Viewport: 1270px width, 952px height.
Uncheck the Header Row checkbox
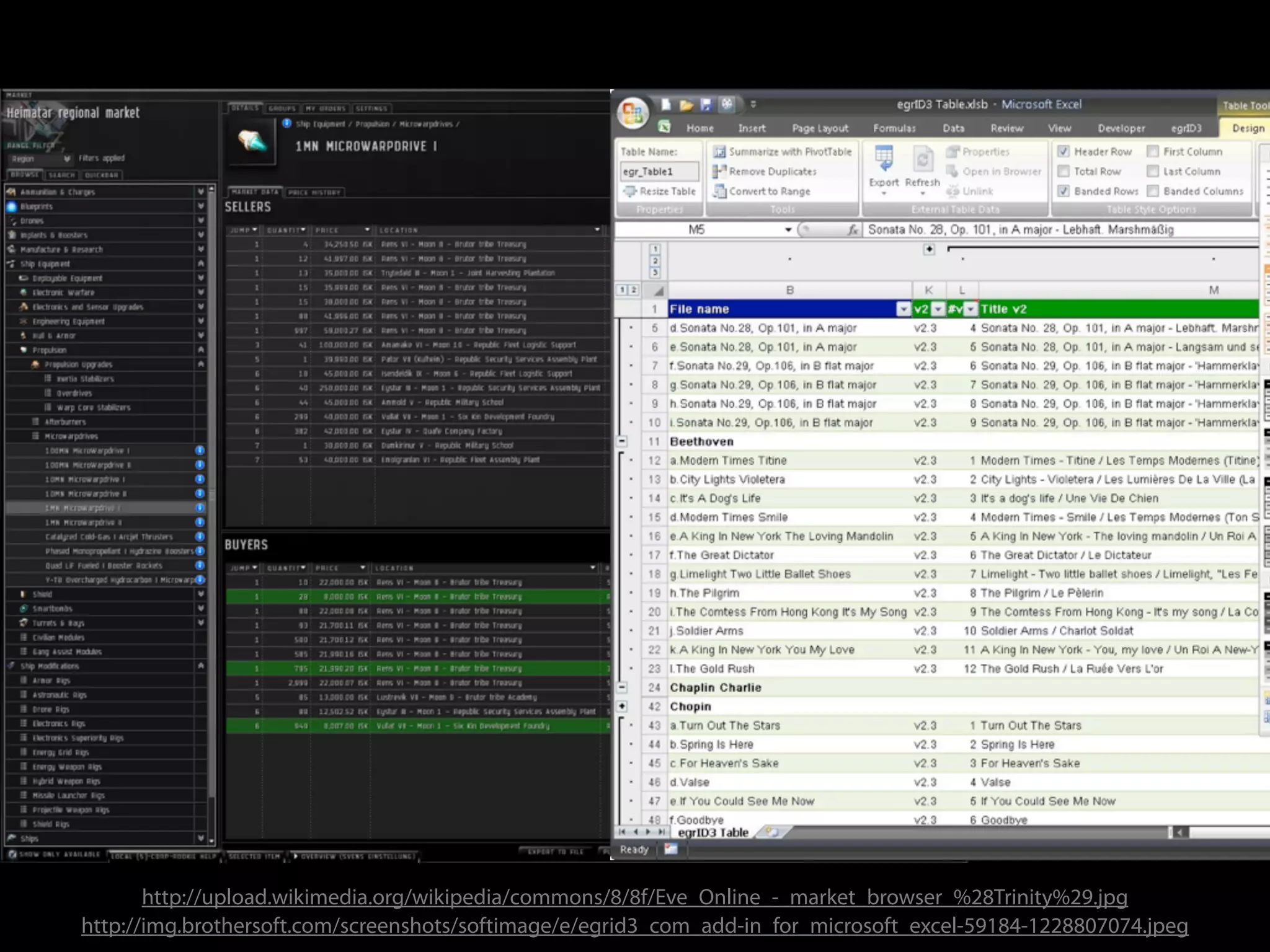pyautogui.click(x=1063, y=151)
